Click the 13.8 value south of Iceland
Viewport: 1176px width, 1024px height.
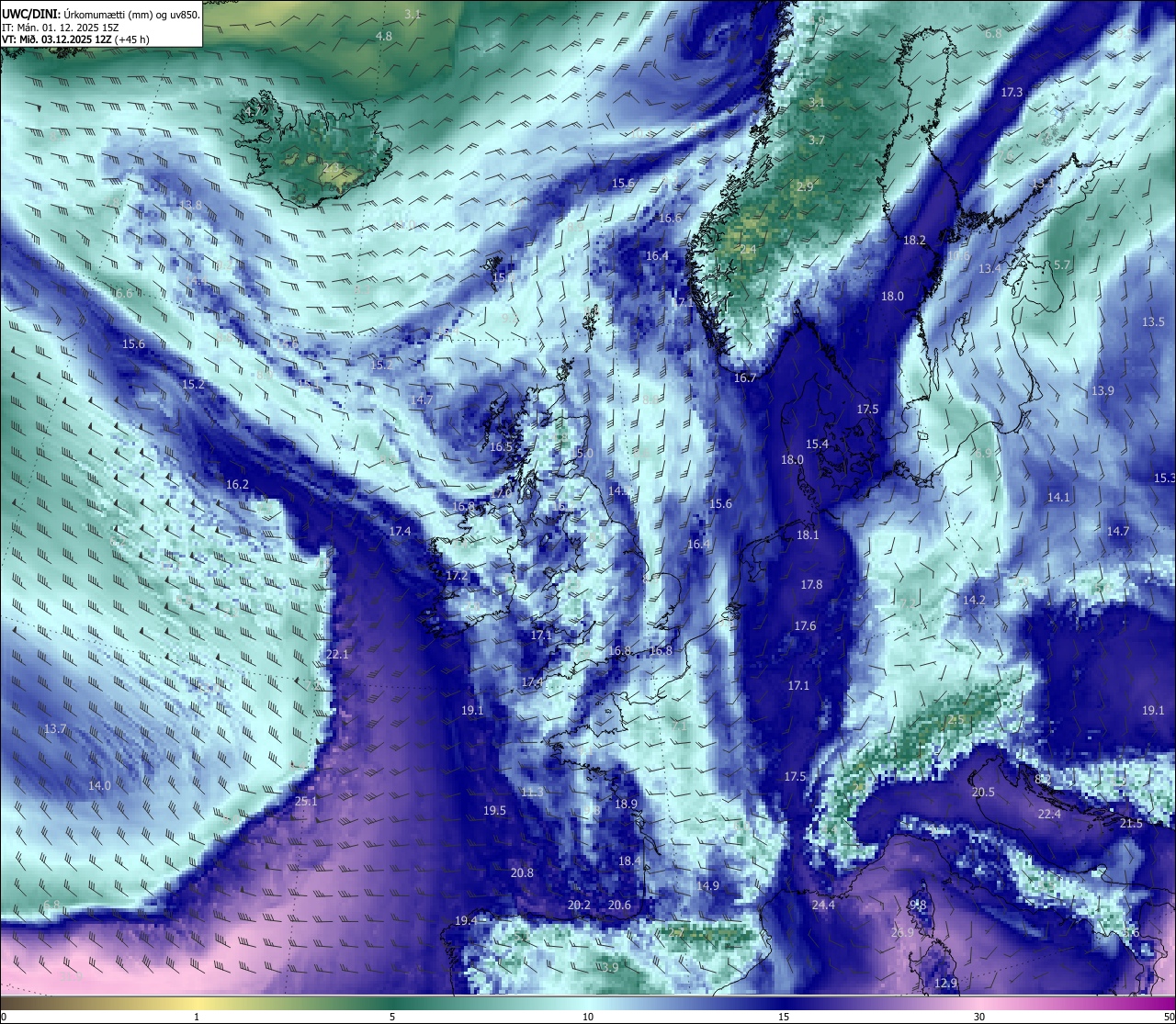click(190, 205)
